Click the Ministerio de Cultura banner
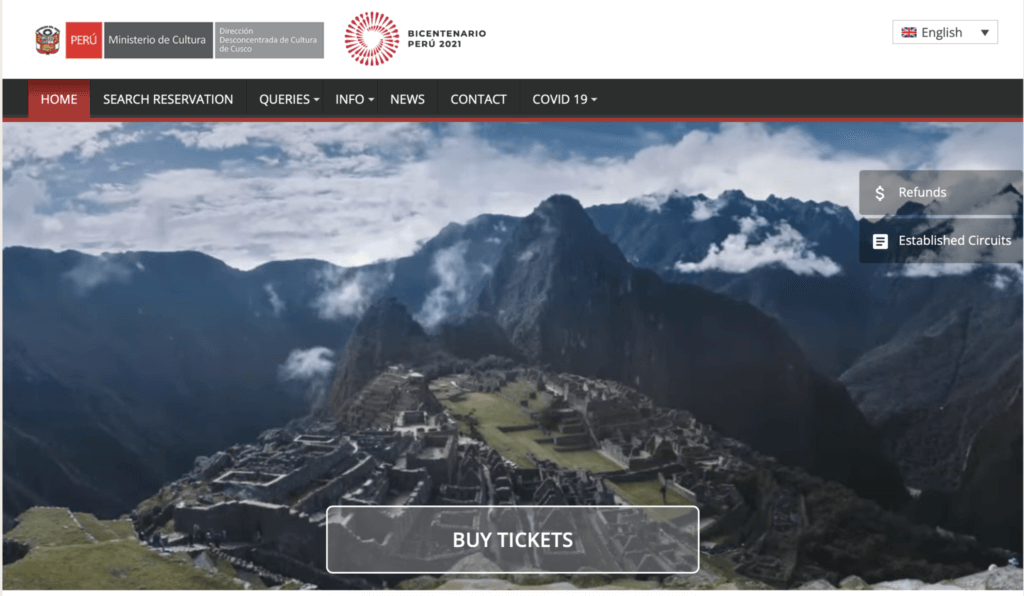Viewport: 1024px width, 596px height. 158,40
